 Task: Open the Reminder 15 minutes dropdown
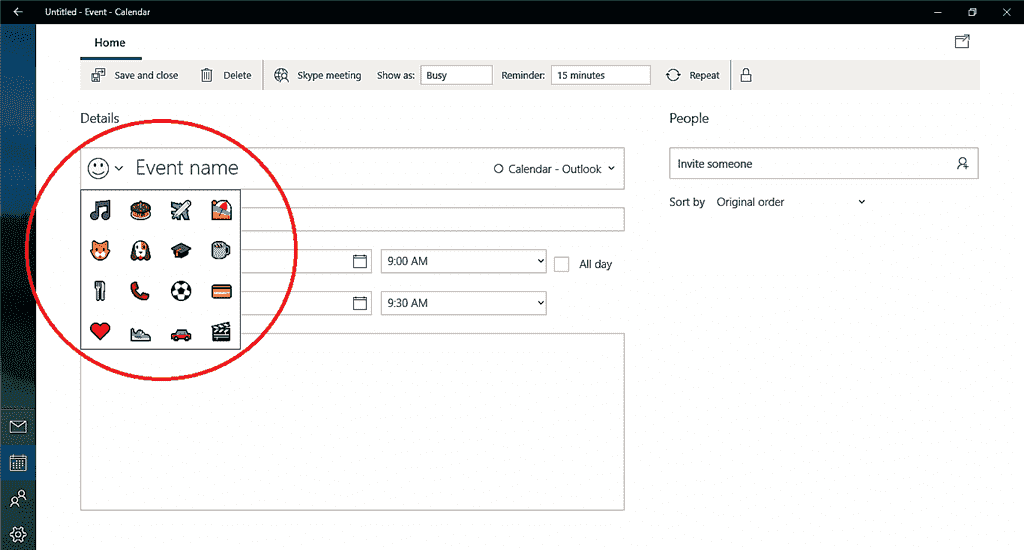(x=601, y=75)
